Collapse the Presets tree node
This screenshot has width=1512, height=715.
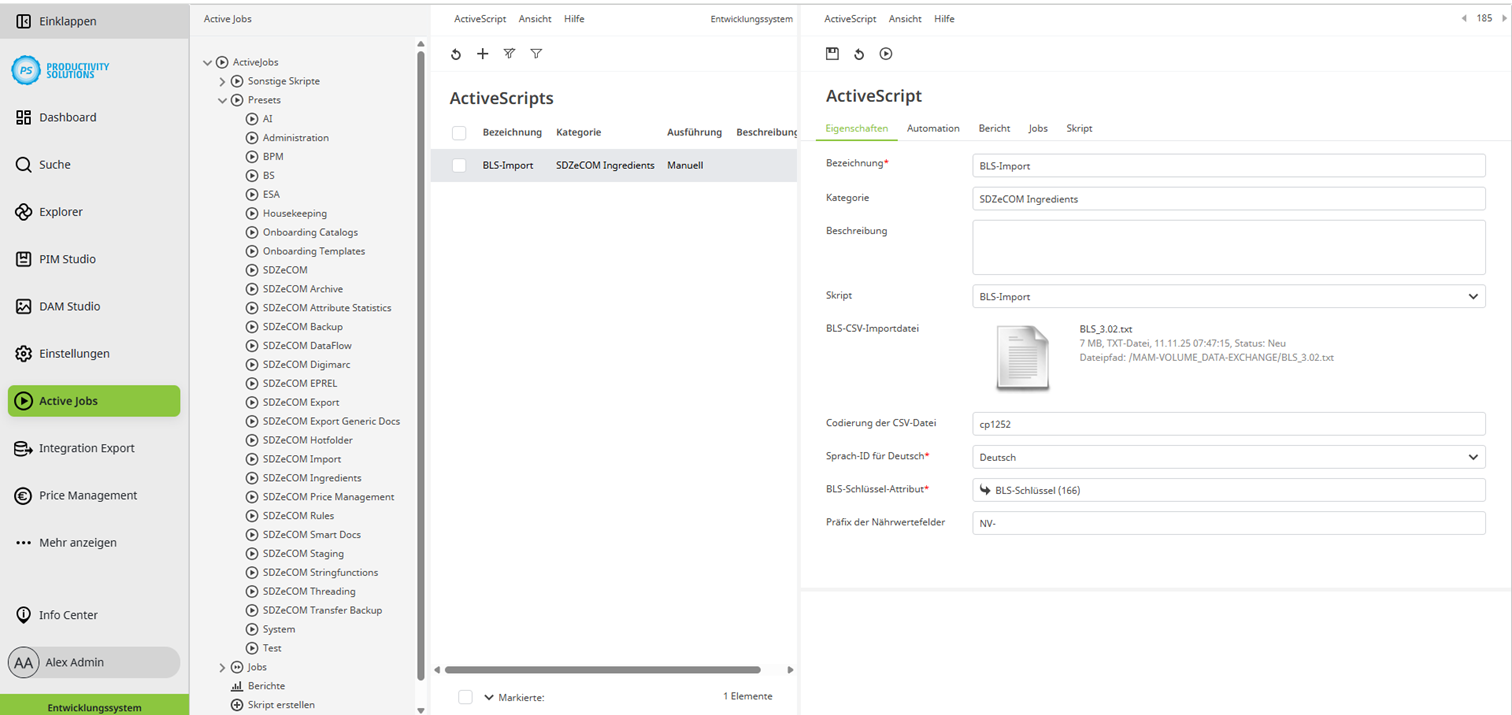point(222,99)
